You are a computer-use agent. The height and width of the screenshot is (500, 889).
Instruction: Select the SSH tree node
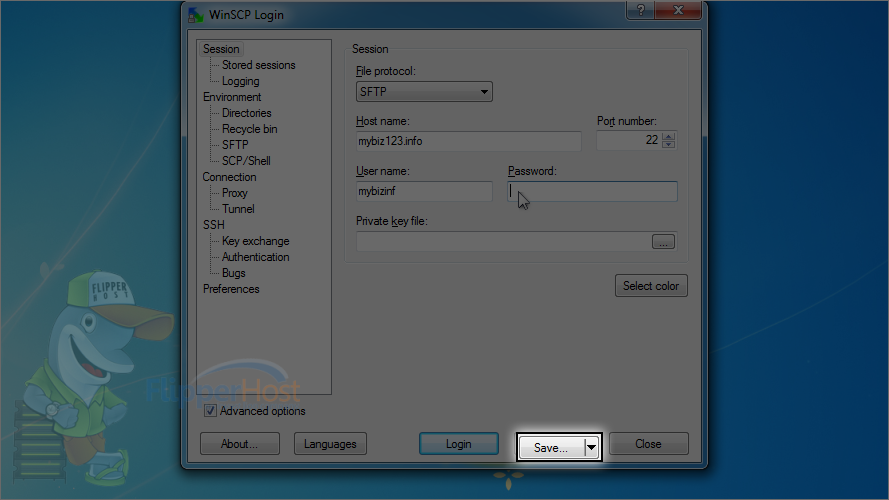[x=214, y=225]
